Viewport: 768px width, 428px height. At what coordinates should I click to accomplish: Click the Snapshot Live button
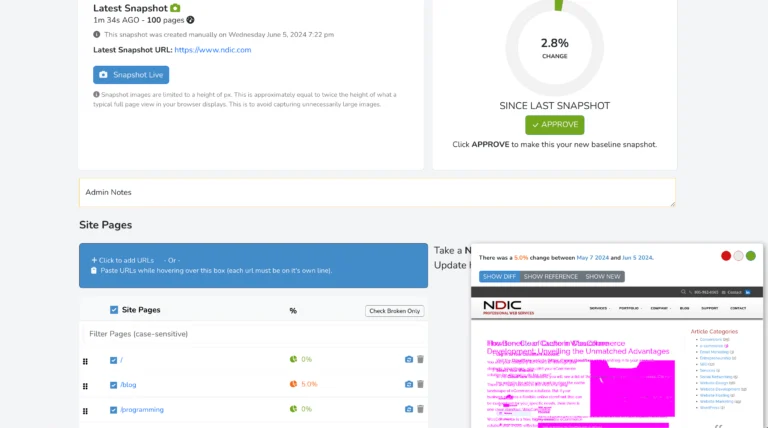pos(131,75)
